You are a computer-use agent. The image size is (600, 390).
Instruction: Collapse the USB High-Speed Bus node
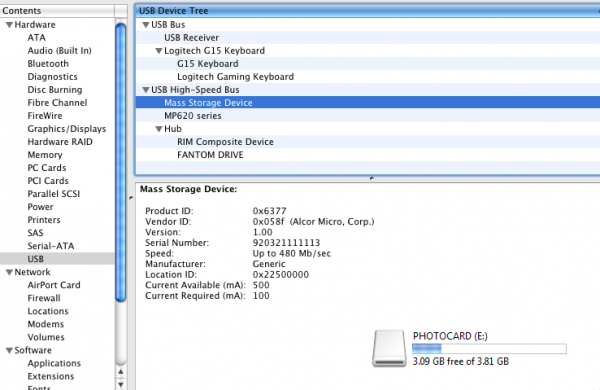pos(145,90)
